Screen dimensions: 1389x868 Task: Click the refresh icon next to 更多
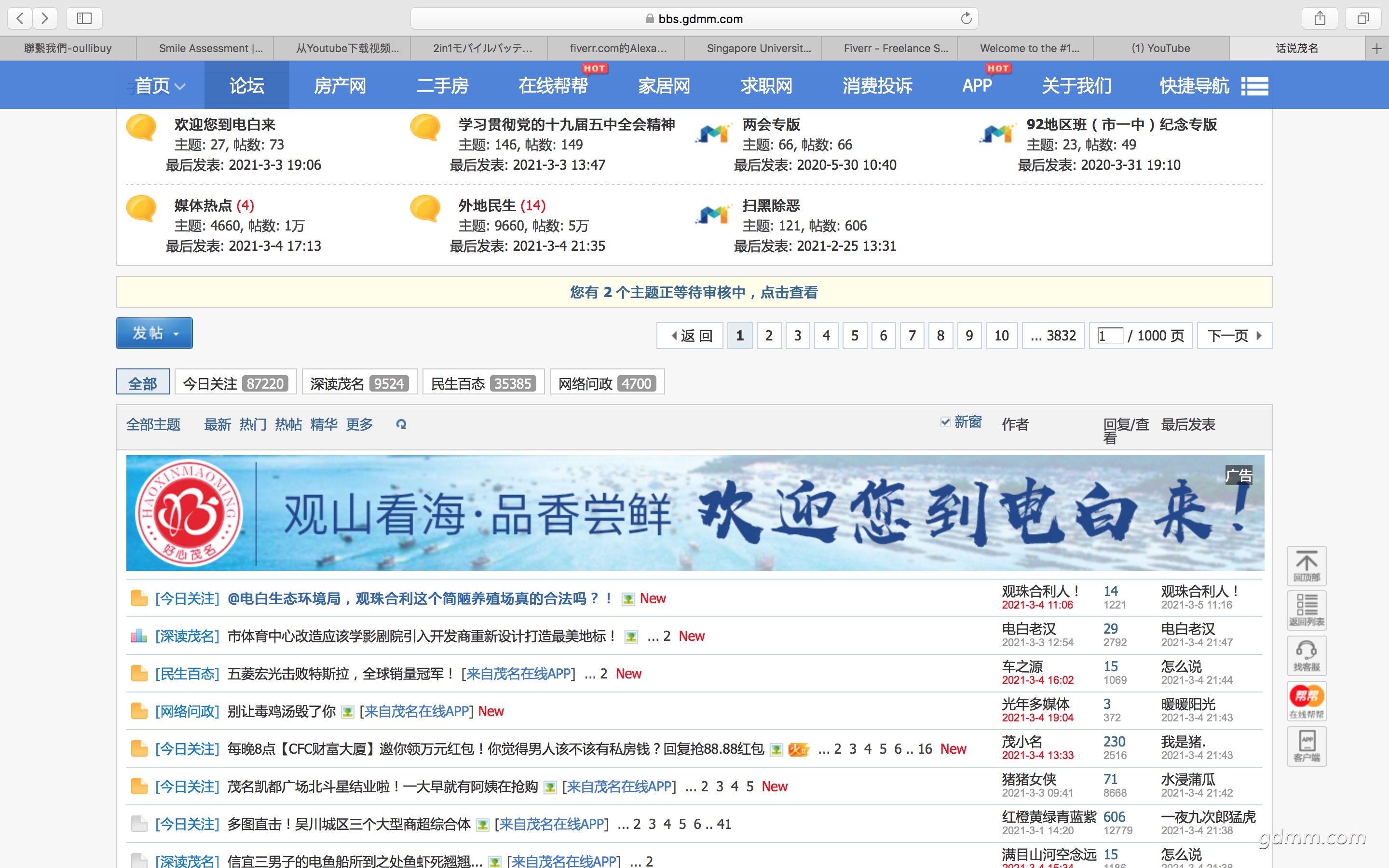(401, 424)
